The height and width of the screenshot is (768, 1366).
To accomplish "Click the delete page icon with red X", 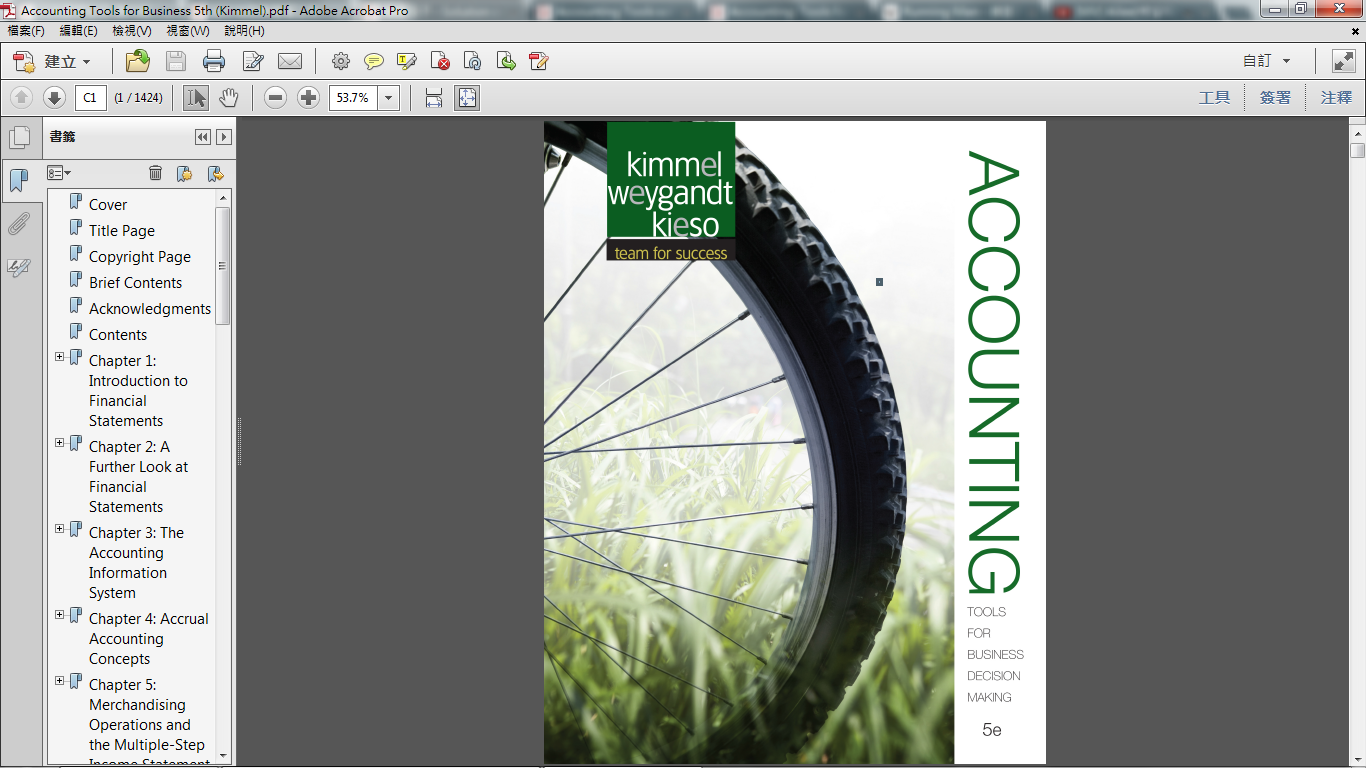I will coord(440,61).
